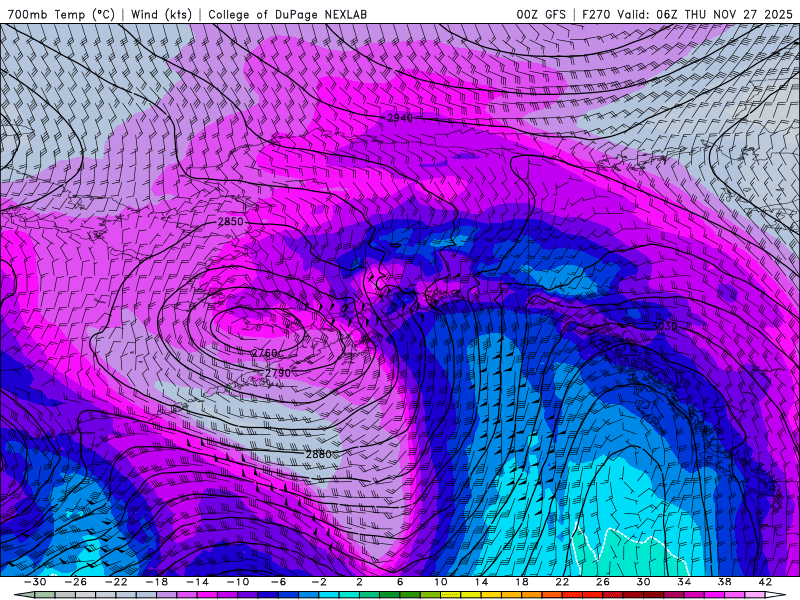Click the 2940 height contour label
Screen dimensions: 800x600
click(399, 118)
